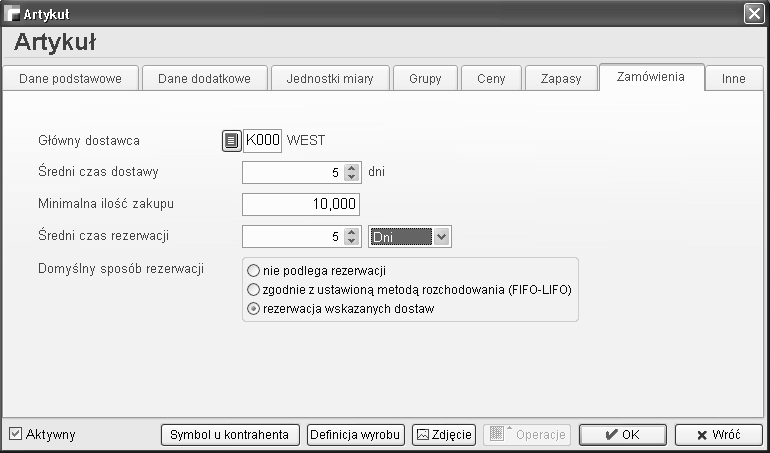Viewport: 770px width, 453px height.
Task: Click Symbol u kontrahenta button
Action: pos(230,435)
